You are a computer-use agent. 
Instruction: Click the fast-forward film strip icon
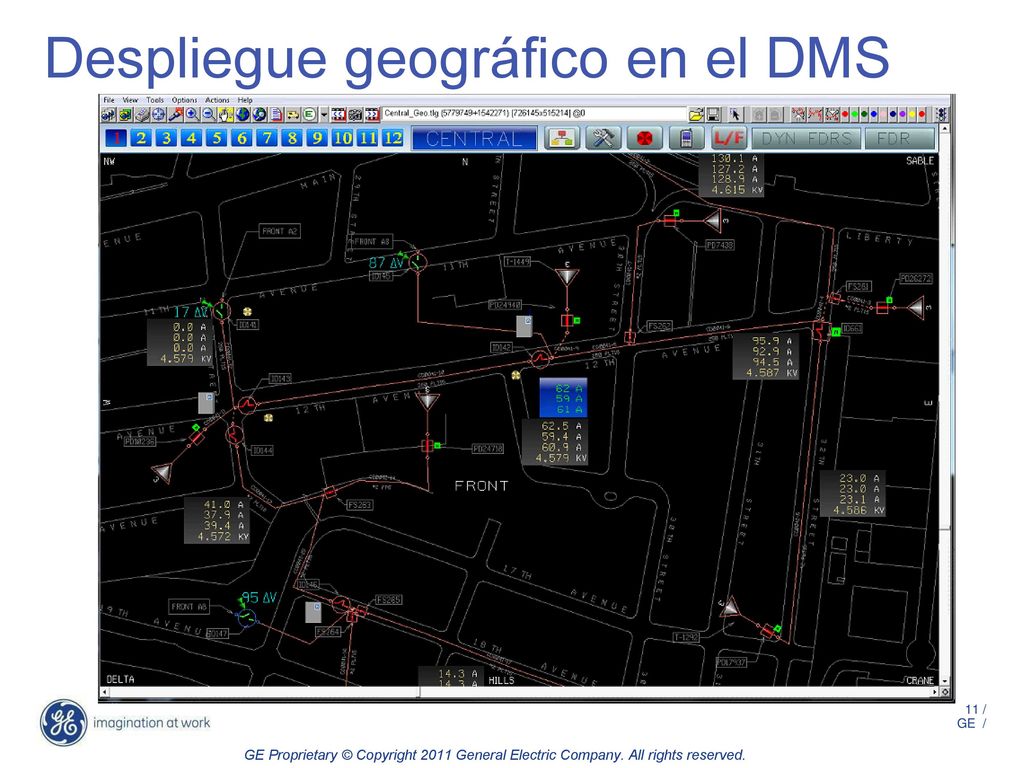pyautogui.click(x=372, y=115)
